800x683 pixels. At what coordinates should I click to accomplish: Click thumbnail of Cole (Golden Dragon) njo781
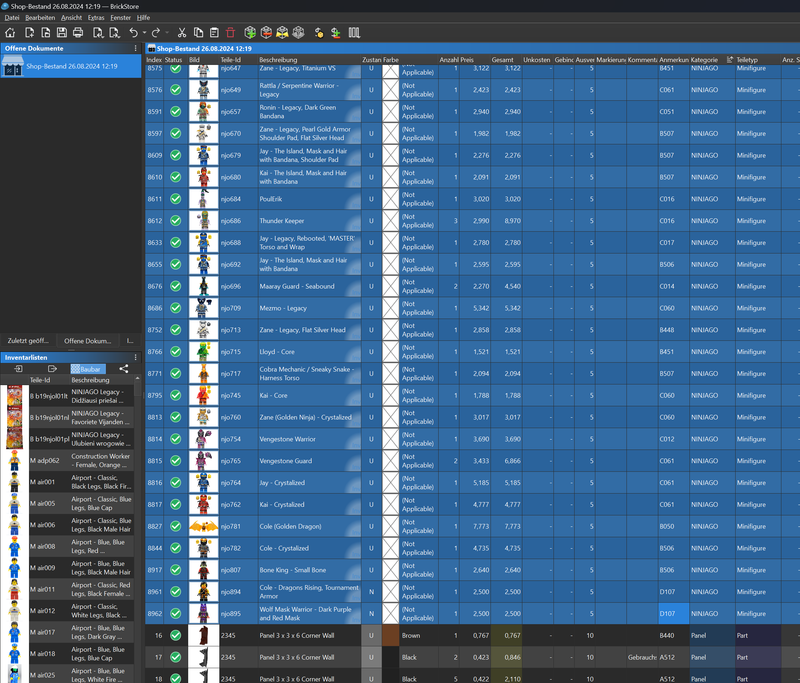204,526
